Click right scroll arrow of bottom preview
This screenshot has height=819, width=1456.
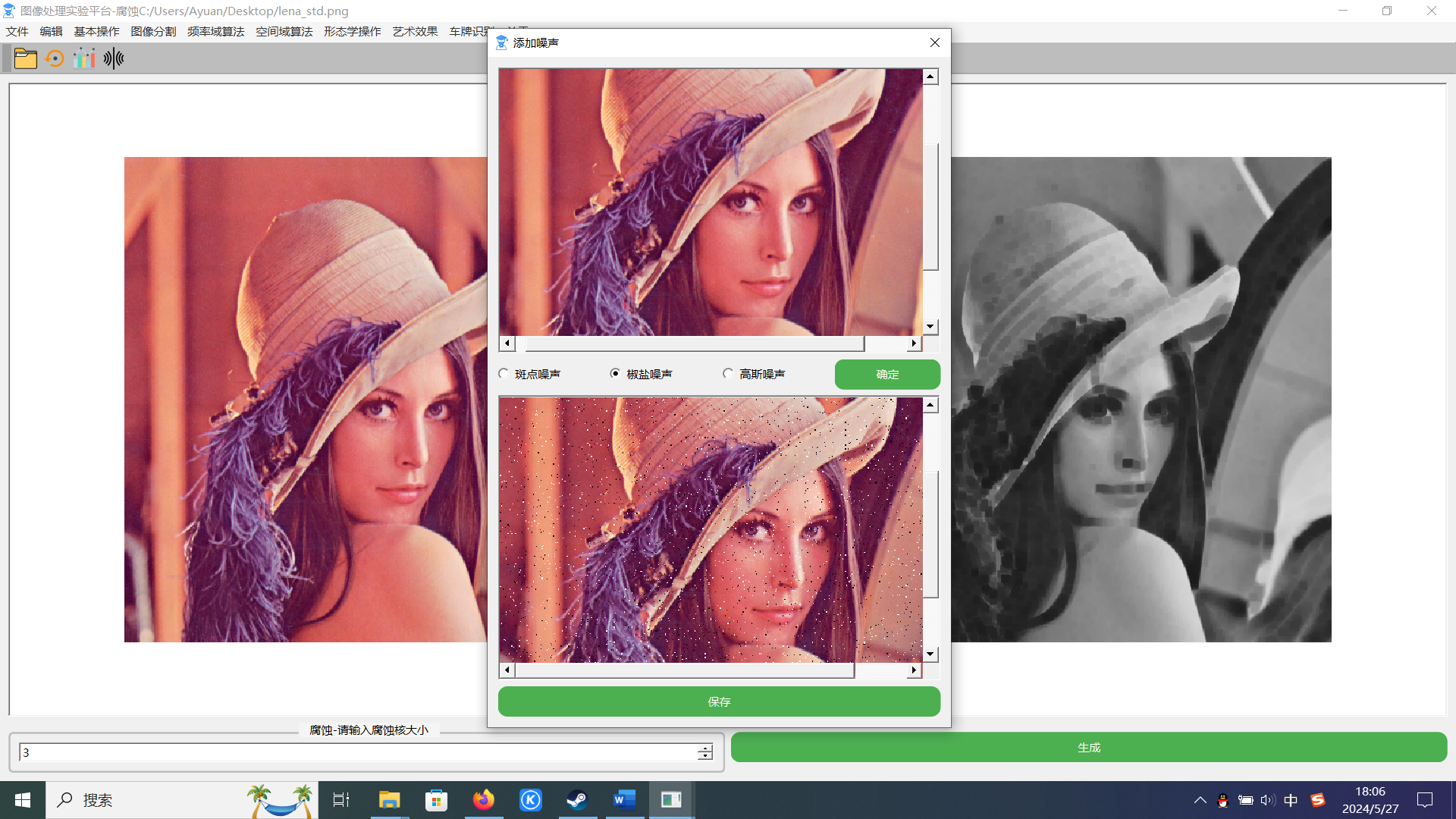914,670
